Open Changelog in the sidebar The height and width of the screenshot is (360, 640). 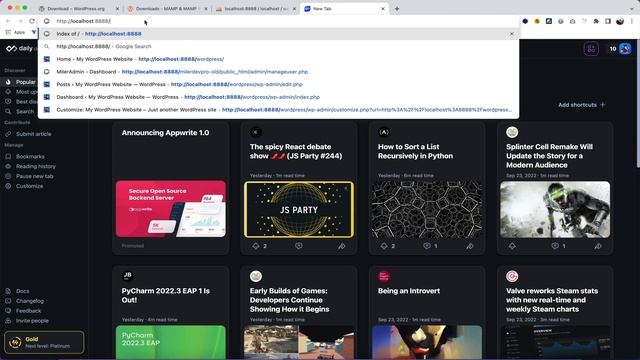pos(24,301)
